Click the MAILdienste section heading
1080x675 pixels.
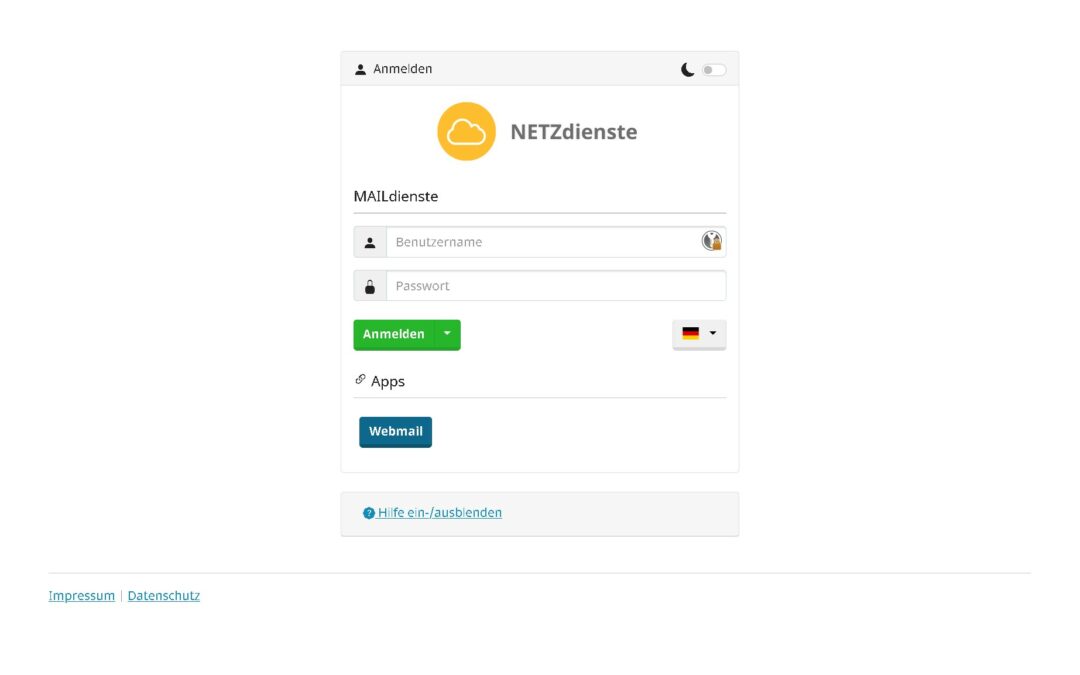[395, 196]
